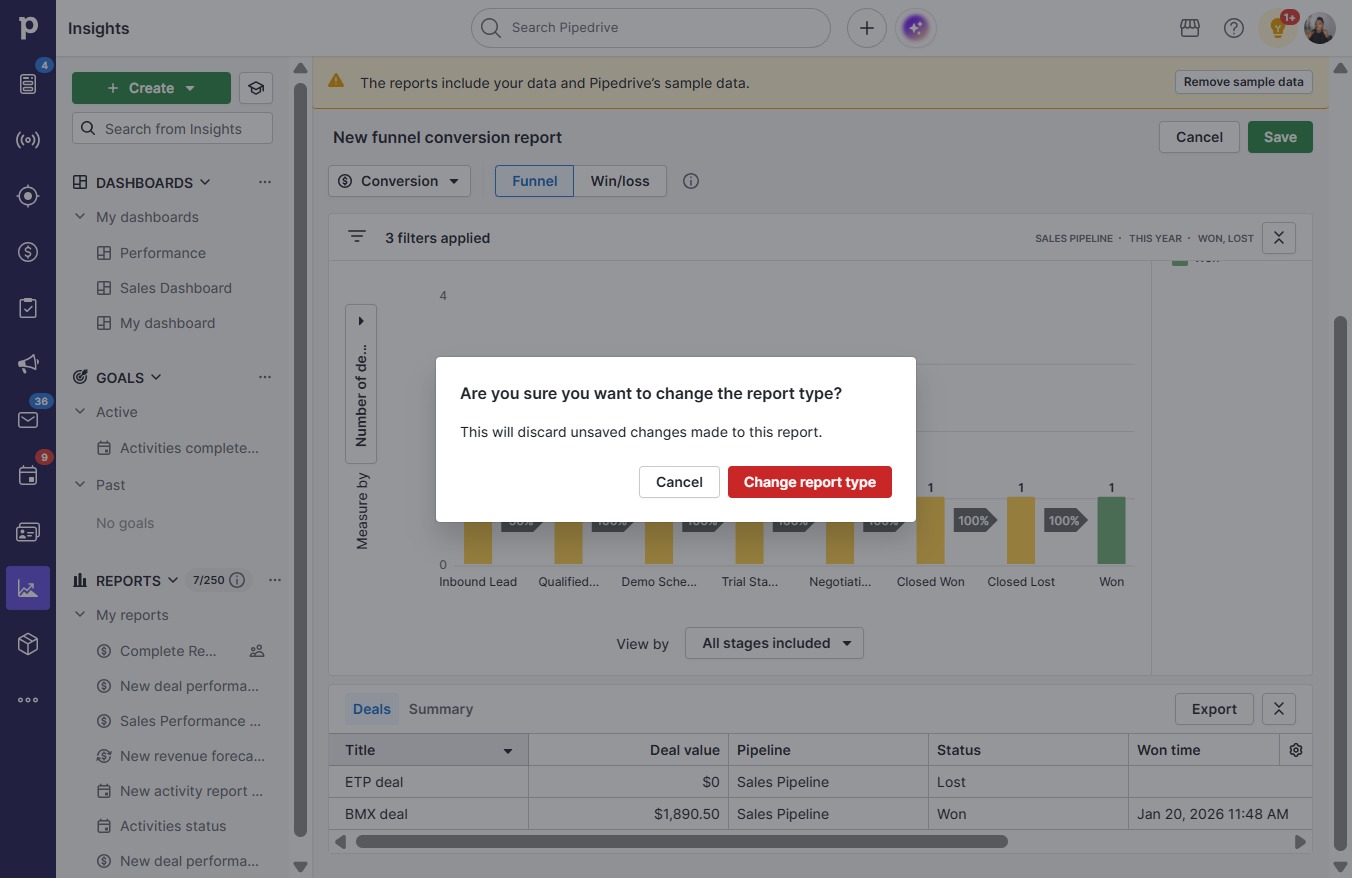Open the Mail sidebar icon
Screen dimensions: 1352x878
[28, 420]
